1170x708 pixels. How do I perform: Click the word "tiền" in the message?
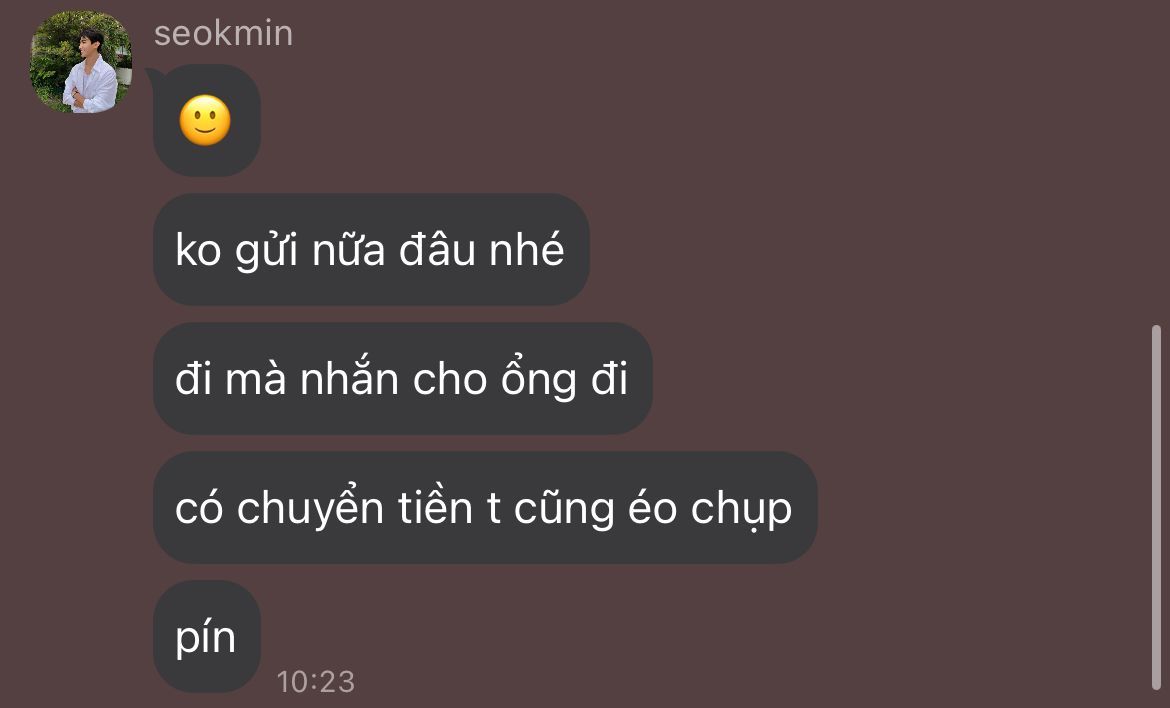tap(435, 508)
